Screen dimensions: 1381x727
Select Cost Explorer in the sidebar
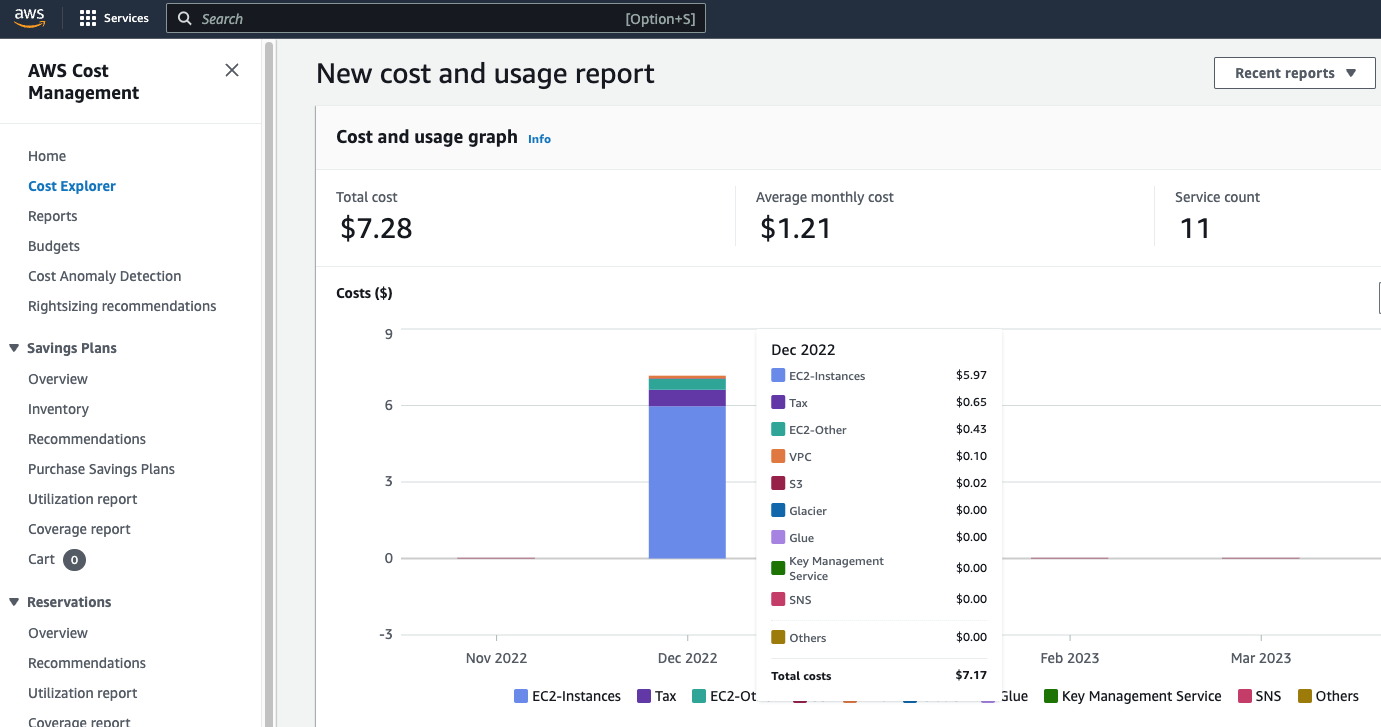(72, 185)
